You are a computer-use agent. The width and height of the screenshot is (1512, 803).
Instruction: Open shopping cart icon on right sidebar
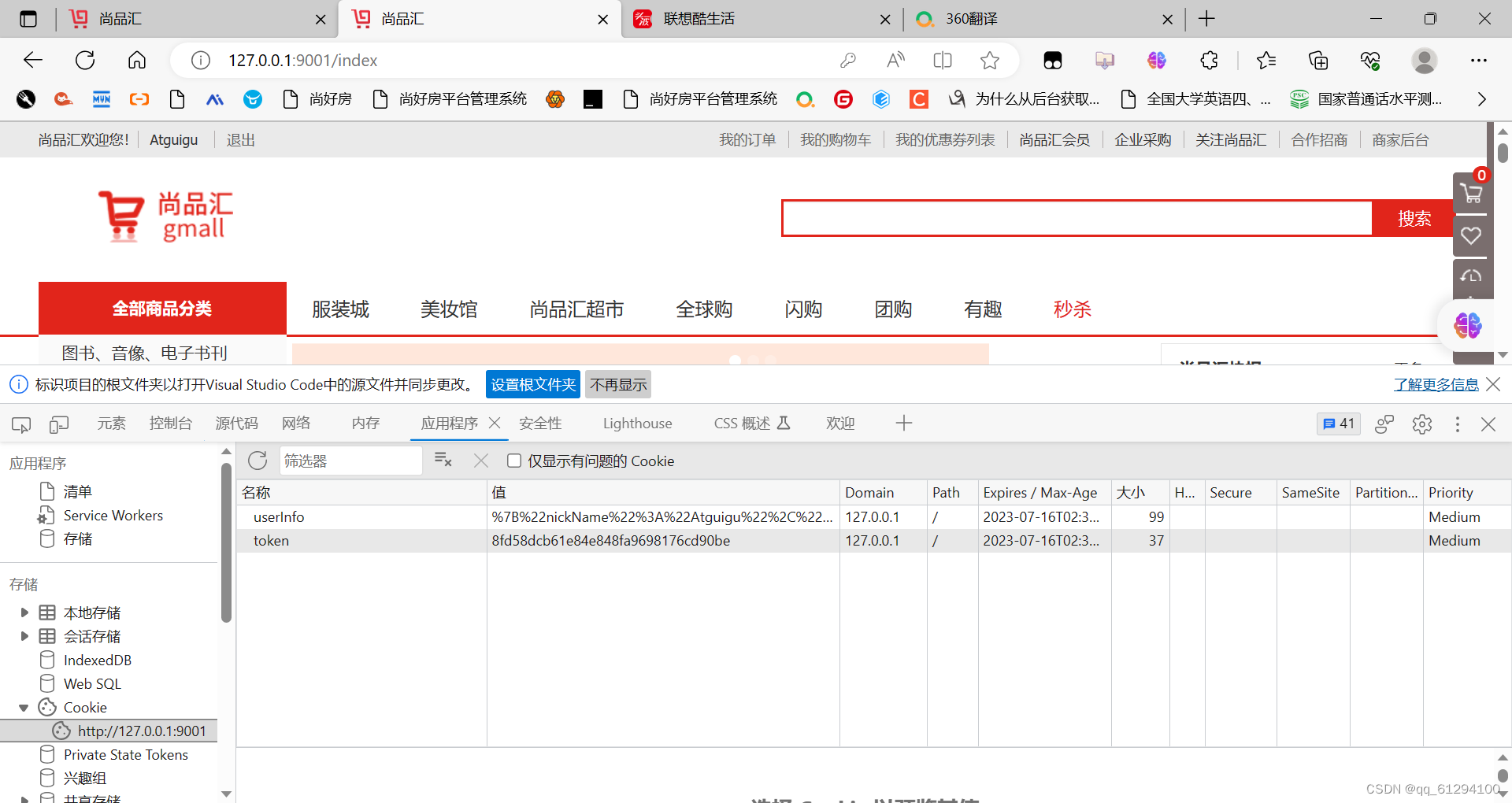pyautogui.click(x=1471, y=193)
